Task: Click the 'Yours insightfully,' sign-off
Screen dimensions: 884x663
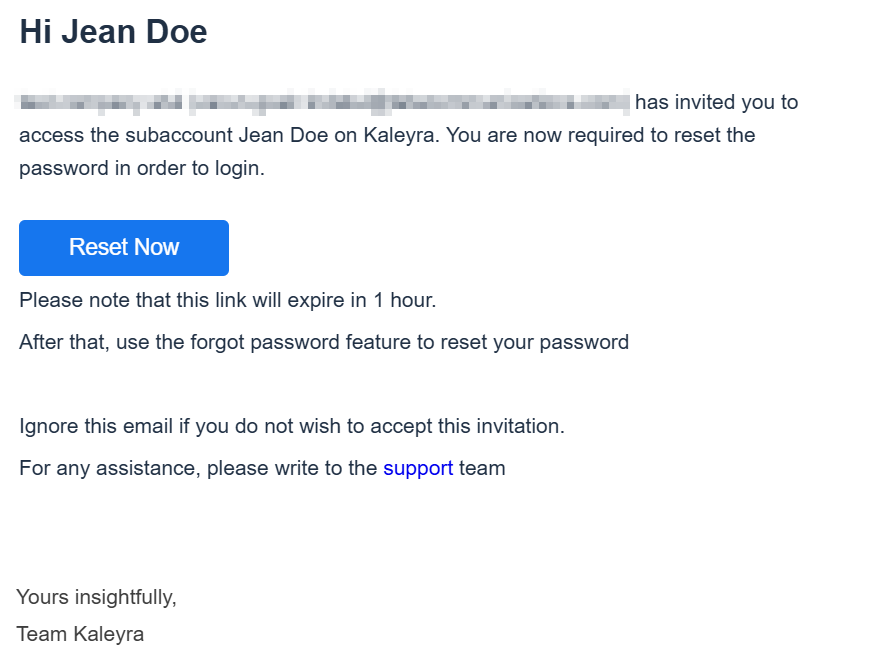Action: (96, 598)
